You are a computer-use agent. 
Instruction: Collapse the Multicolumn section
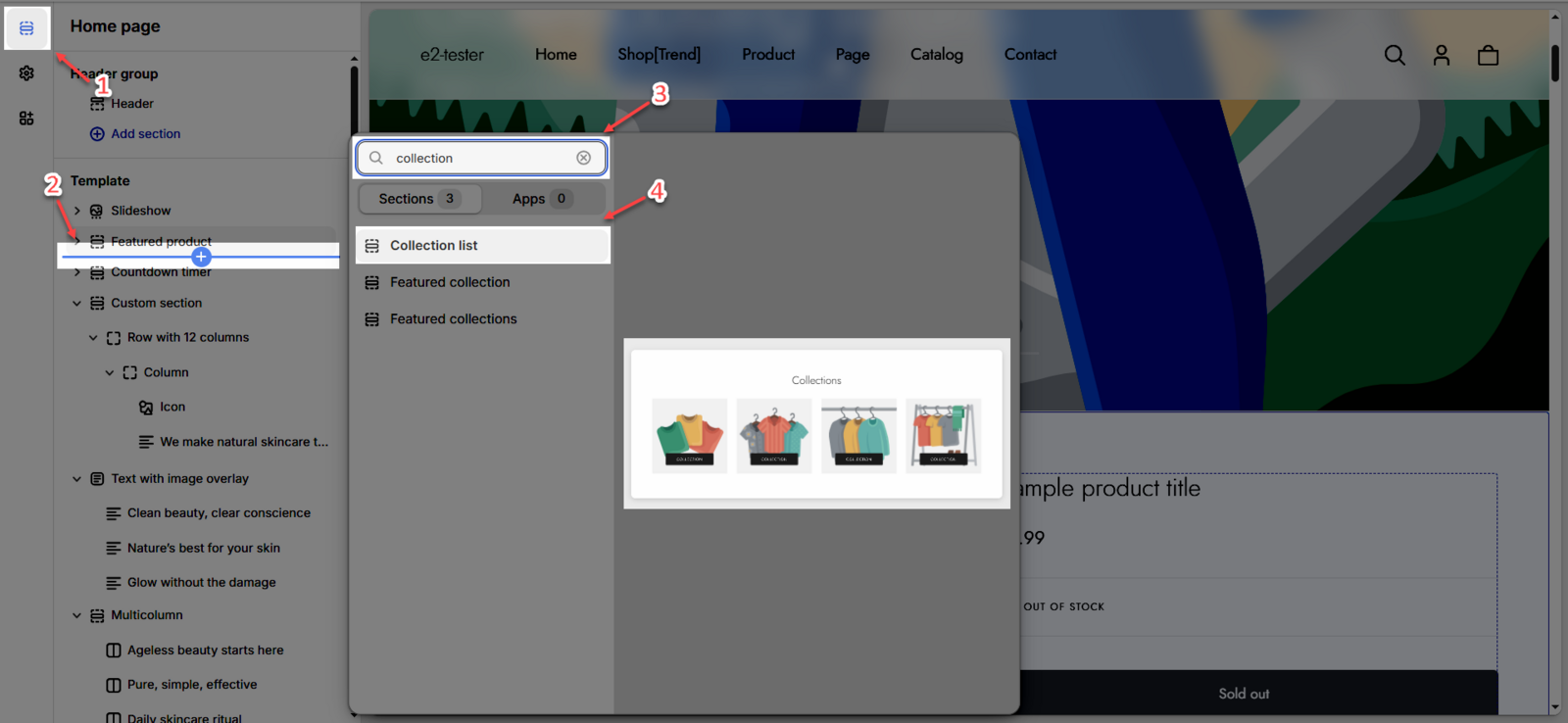(x=77, y=615)
